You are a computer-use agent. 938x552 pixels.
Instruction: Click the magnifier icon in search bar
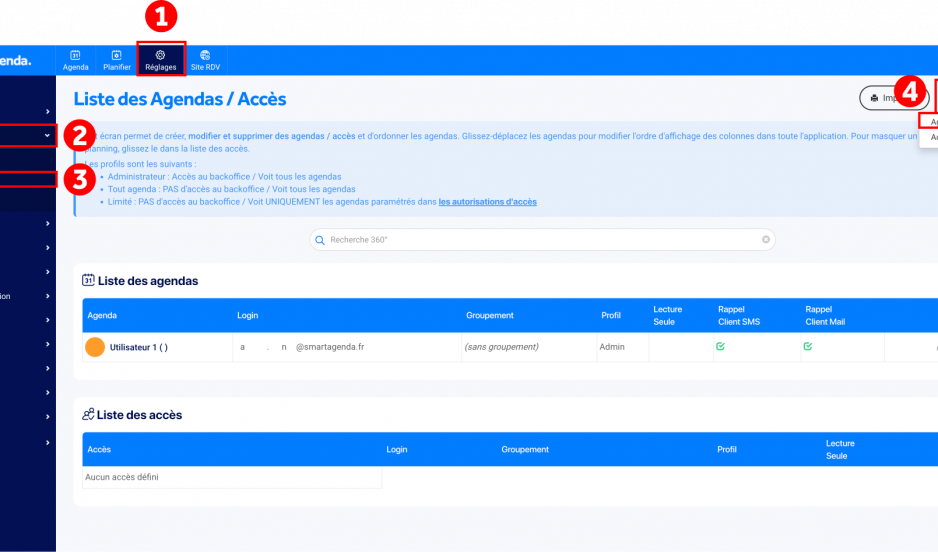[320, 240]
